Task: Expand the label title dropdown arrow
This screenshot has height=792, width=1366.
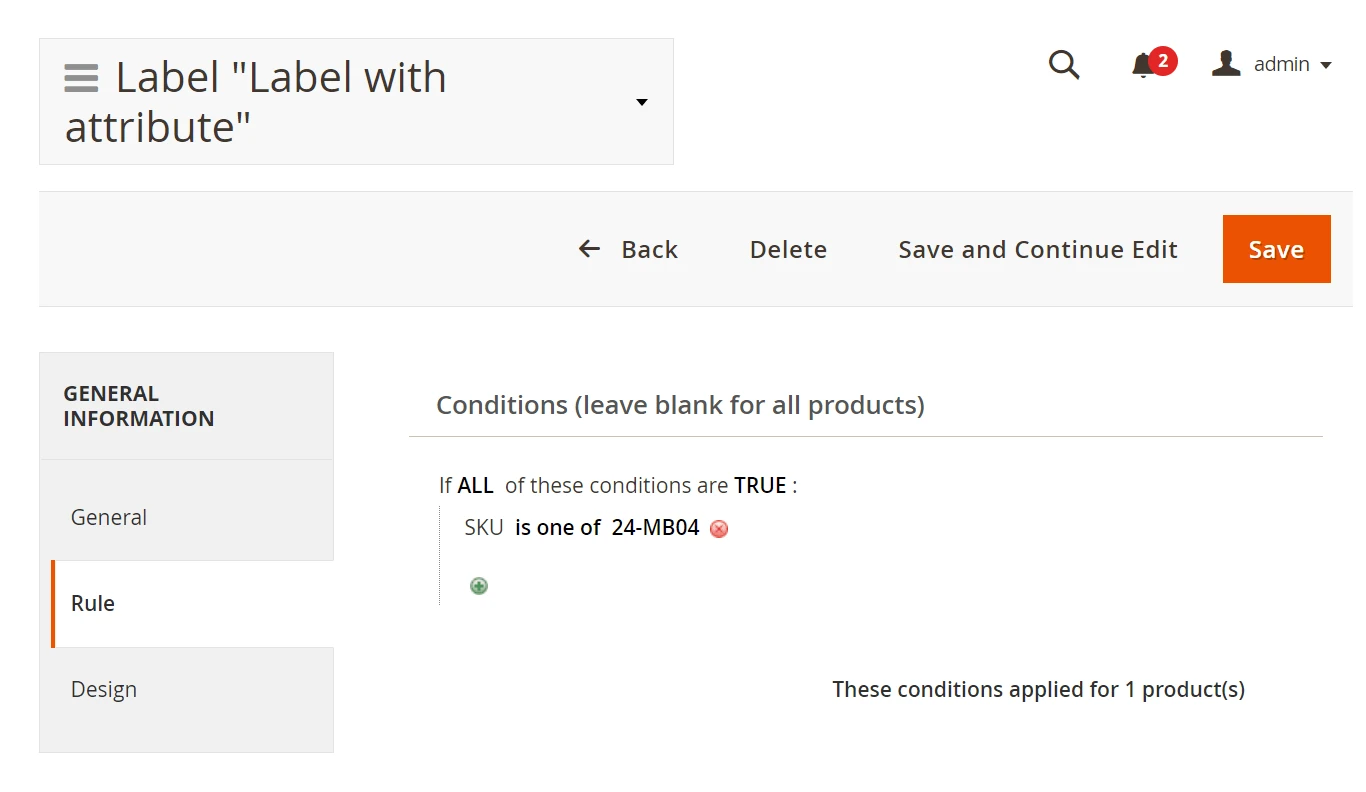Action: 642,102
